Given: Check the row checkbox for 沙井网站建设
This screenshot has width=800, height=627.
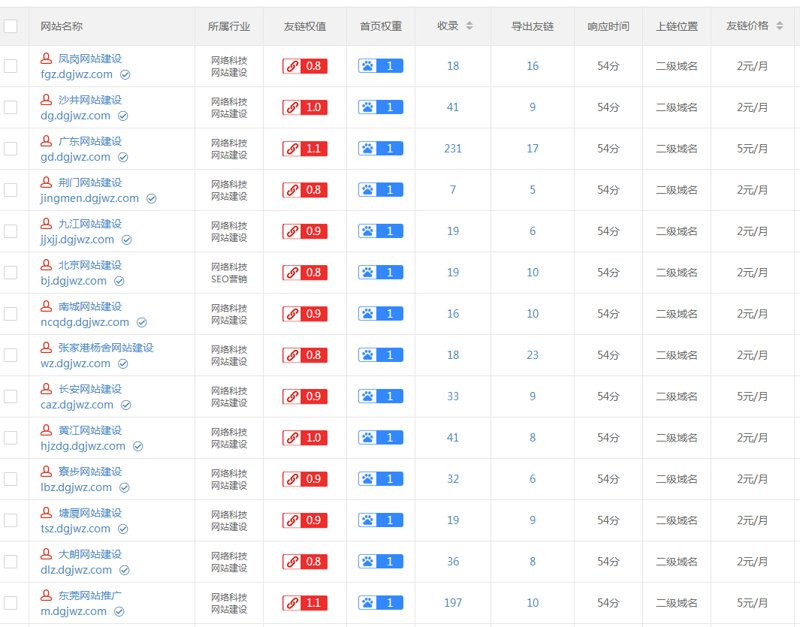Looking at the screenshot, I should (x=11, y=107).
